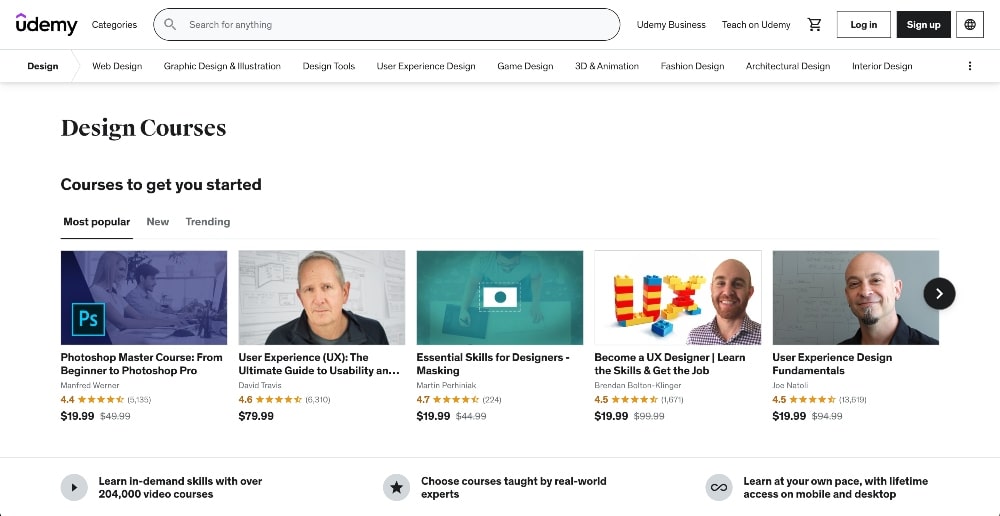
Task: Click Learn at your own pace text
Action: pos(835,487)
